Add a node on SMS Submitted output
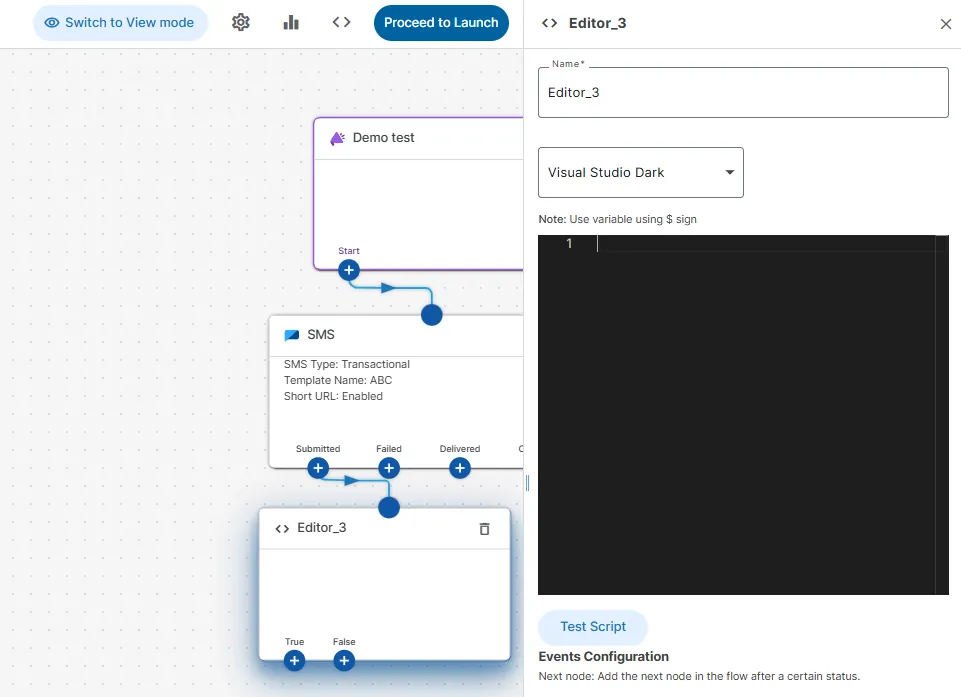Screen dimensions: 961x697 coord(318,468)
